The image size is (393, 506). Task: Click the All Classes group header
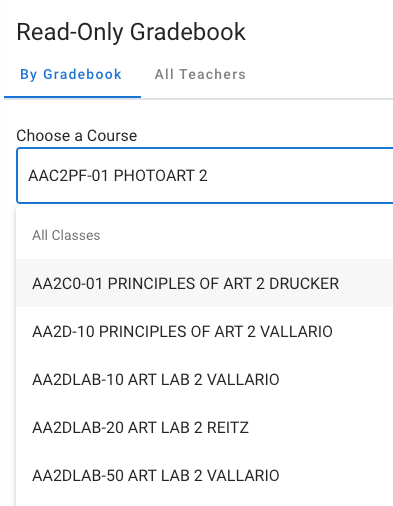click(x=66, y=235)
